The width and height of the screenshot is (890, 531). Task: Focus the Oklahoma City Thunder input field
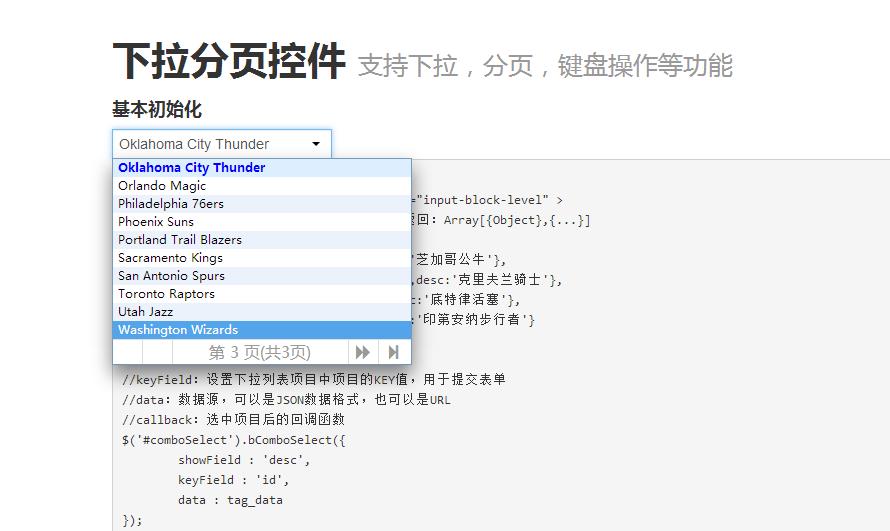point(222,144)
